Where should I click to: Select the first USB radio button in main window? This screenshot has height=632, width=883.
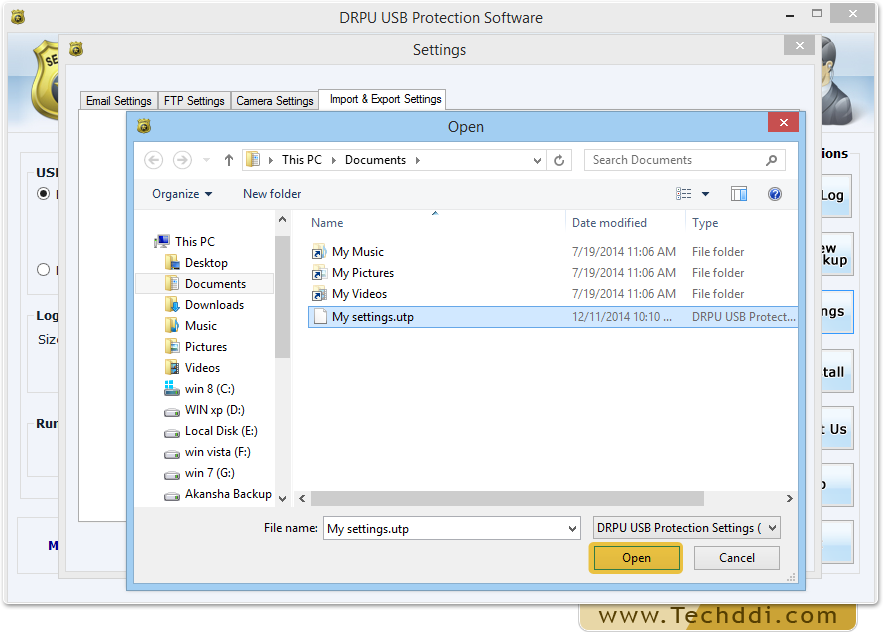pos(43,194)
